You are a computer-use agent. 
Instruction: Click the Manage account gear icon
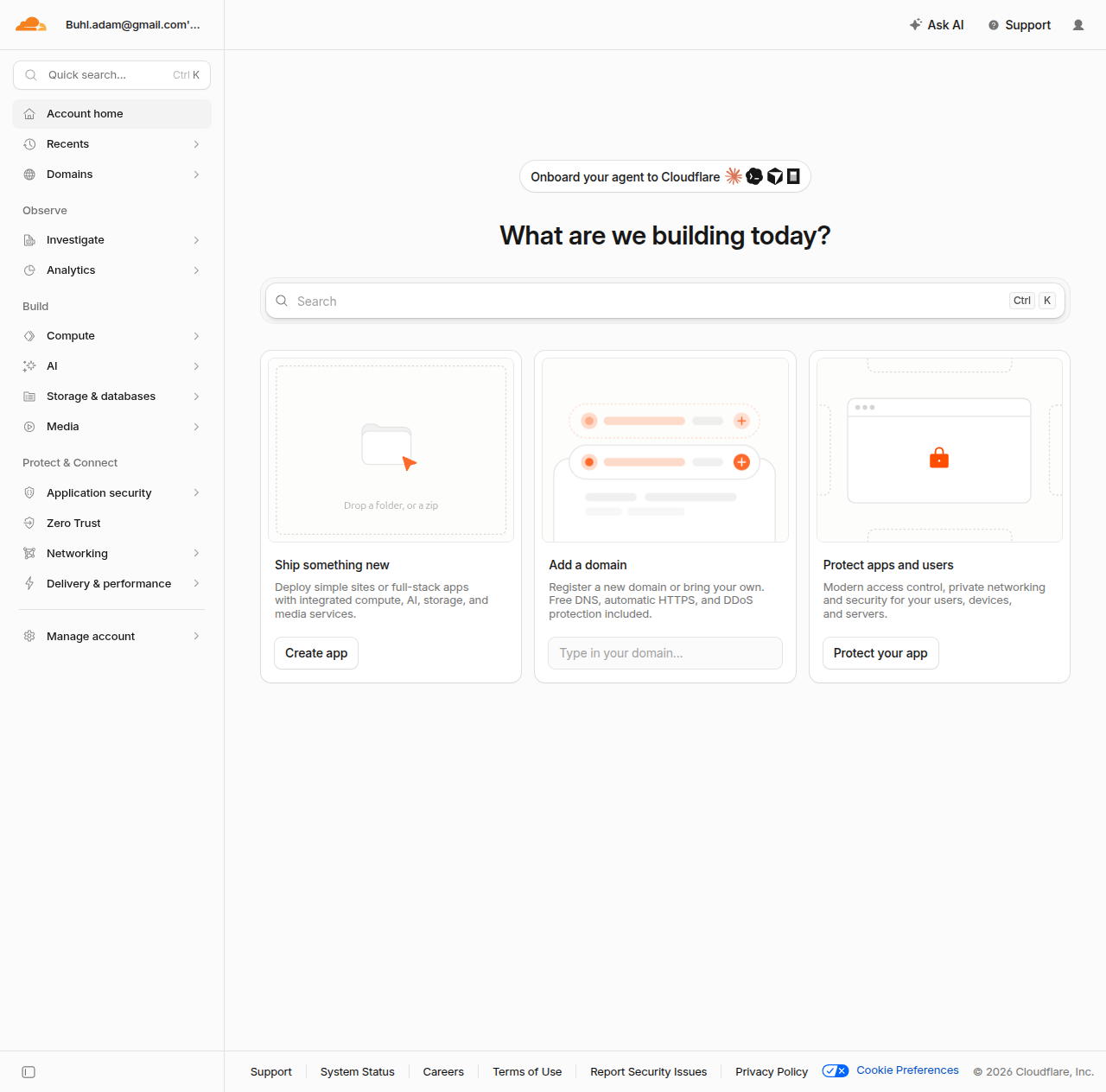click(29, 636)
